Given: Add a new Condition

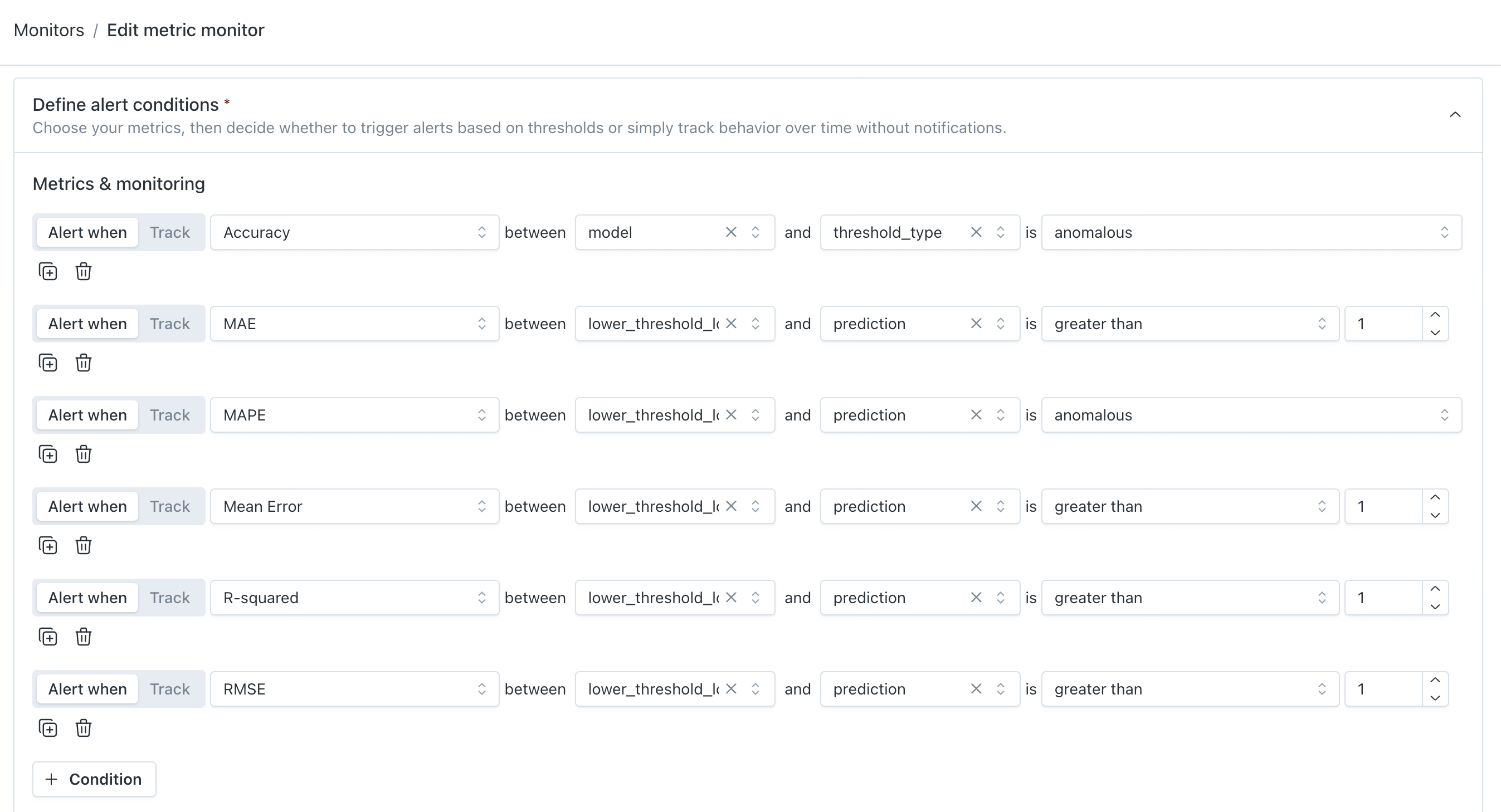Looking at the screenshot, I should tap(94, 779).
